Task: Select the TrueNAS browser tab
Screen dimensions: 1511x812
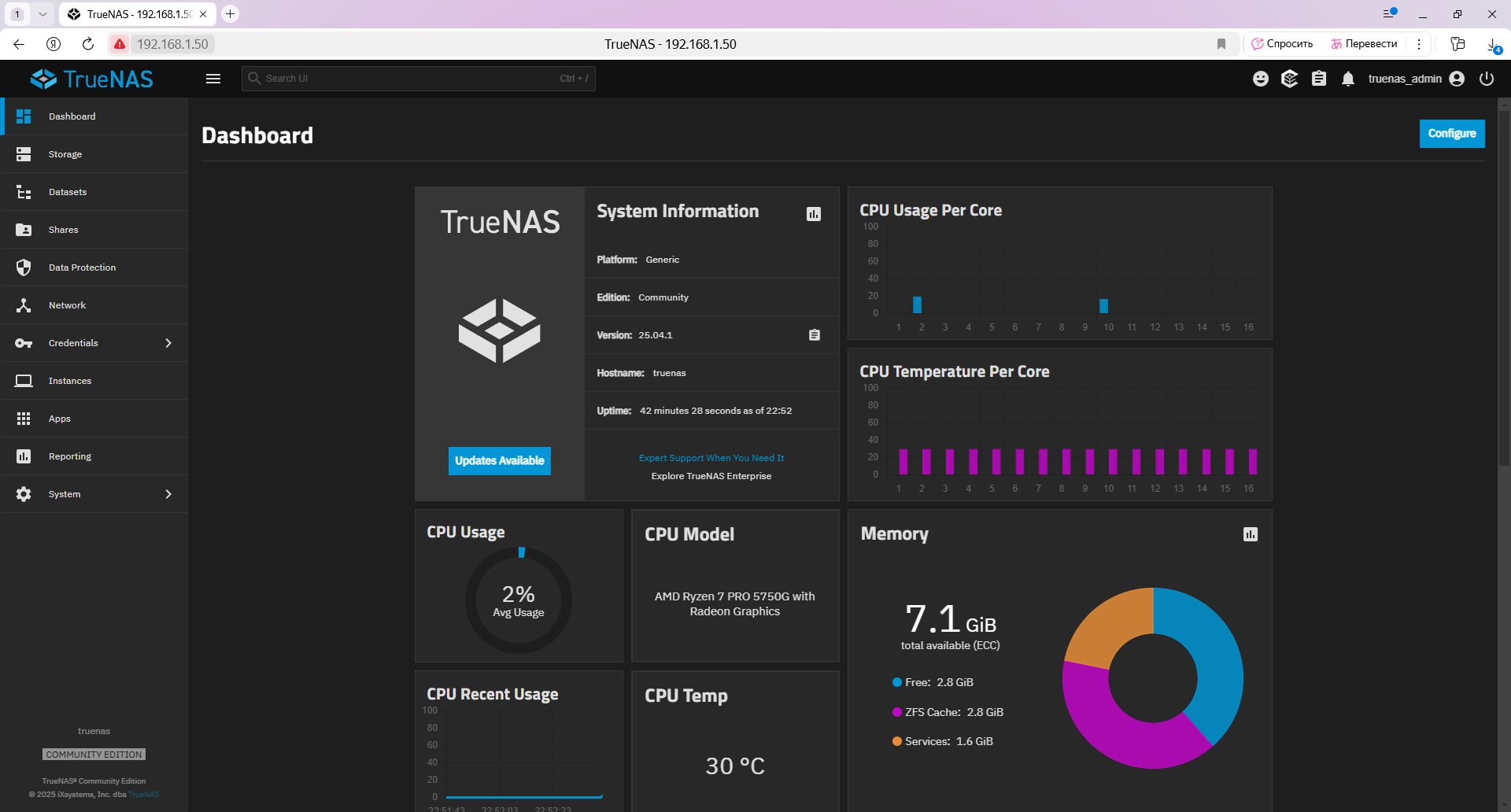Action: (x=138, y=14)
